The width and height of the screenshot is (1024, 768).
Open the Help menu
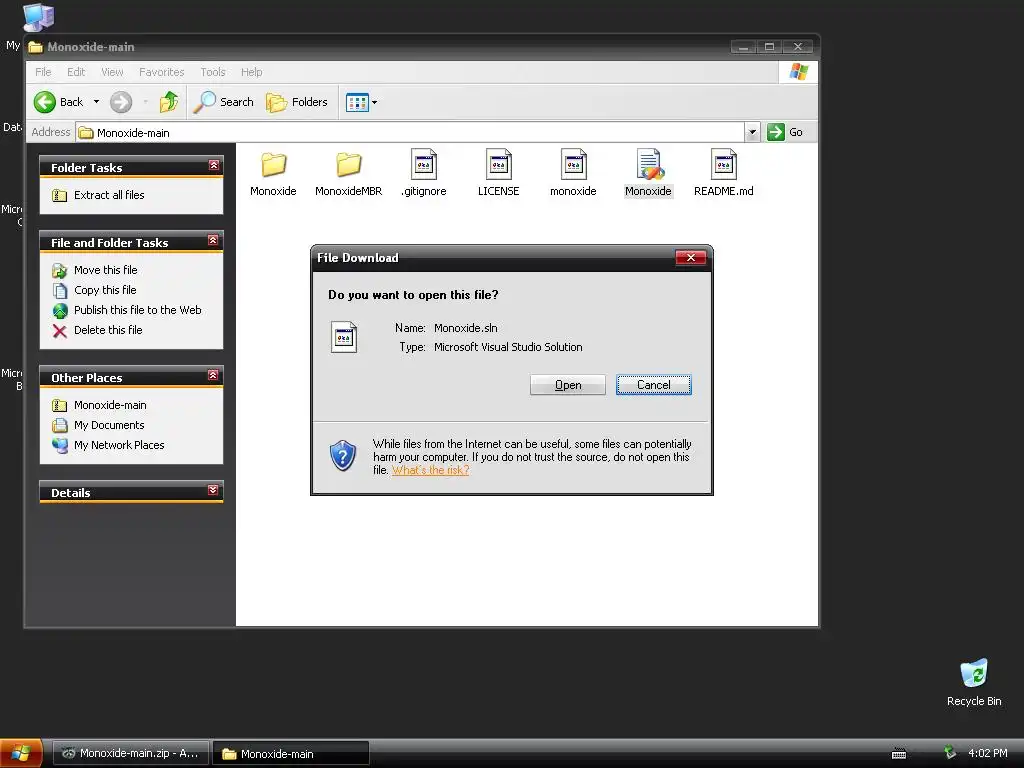coord(251,72)
